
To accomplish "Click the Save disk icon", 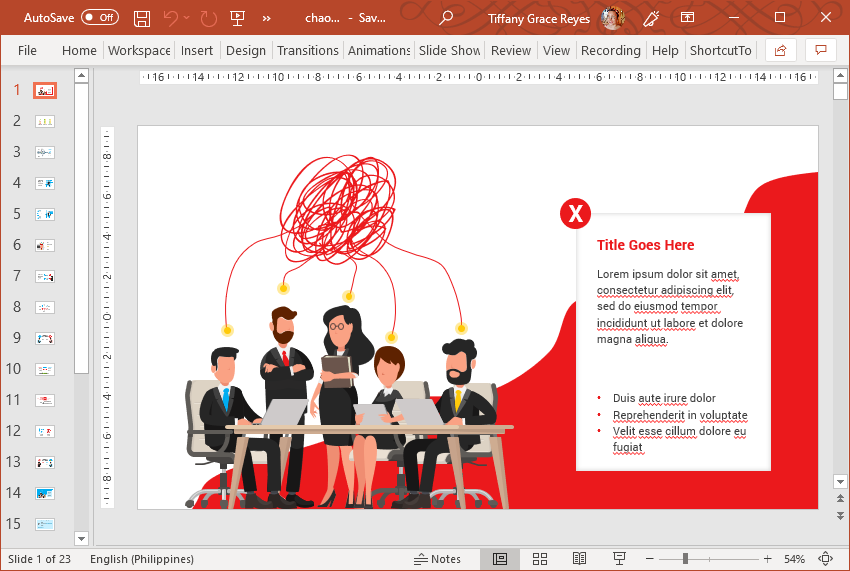I will [142, 18].
